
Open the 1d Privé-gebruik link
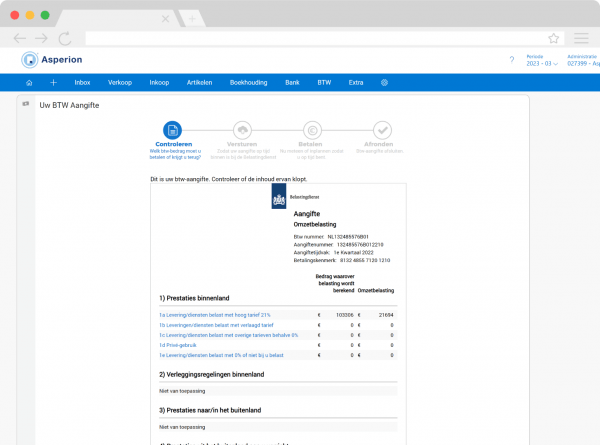[x=178, y=345]
